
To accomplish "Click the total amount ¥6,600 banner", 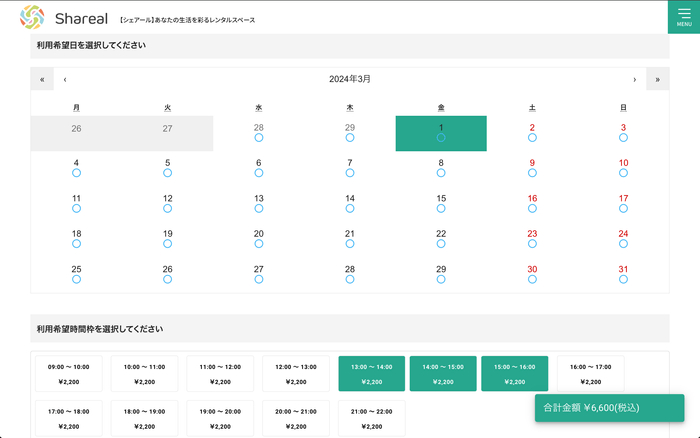I will point(609,408).
